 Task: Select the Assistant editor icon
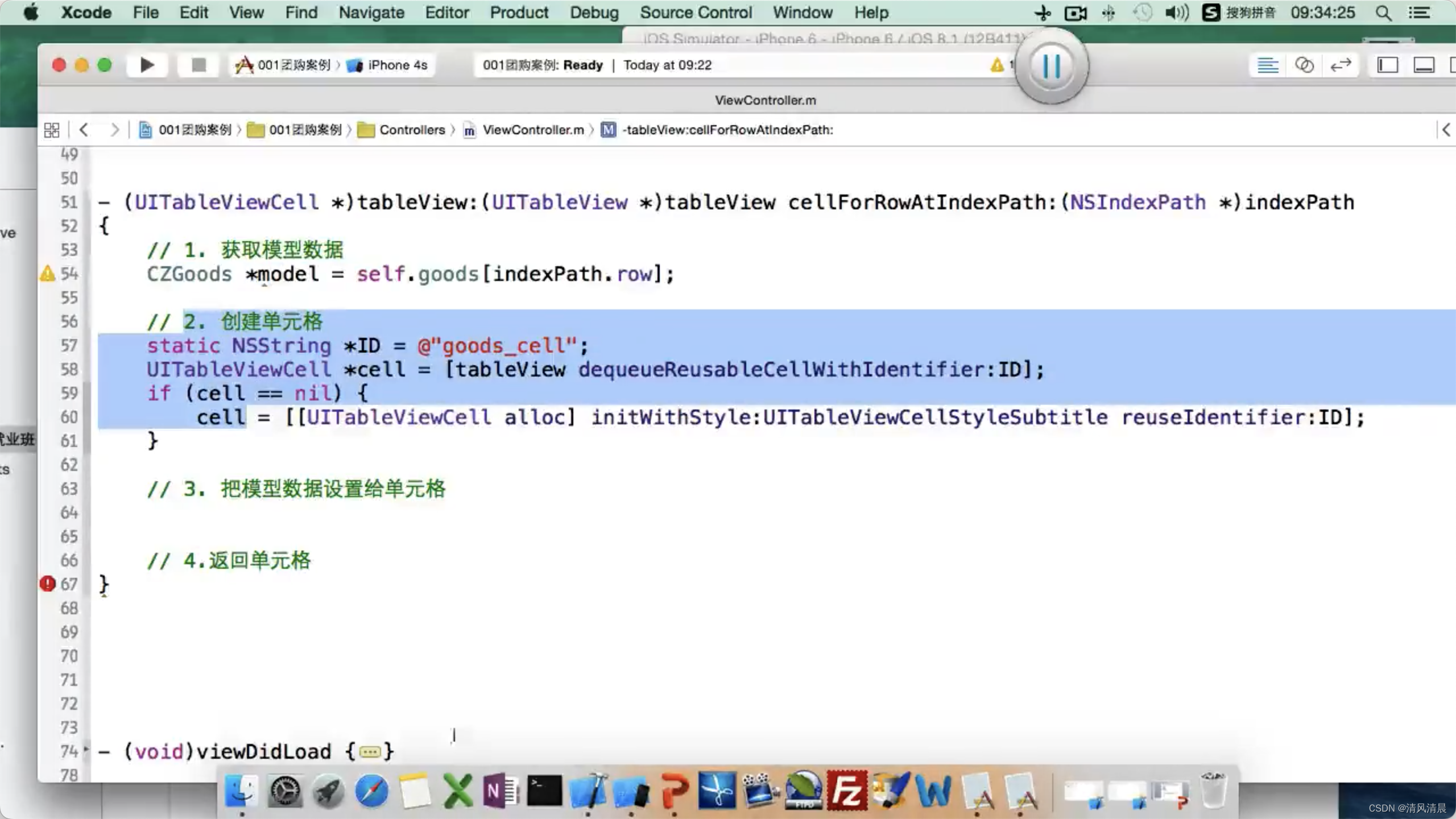pos(1304,65)
